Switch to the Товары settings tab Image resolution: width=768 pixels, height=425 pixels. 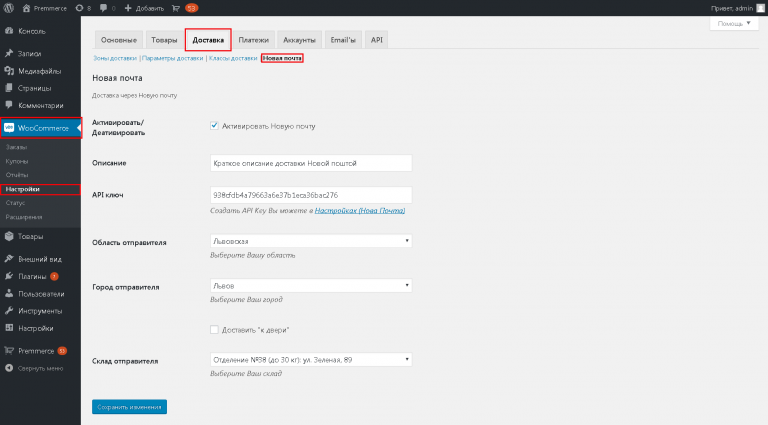coord(164,40)
